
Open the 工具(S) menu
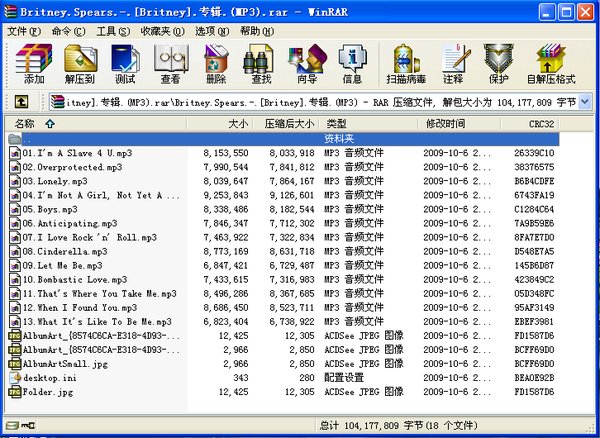click(x=113, y=31)
